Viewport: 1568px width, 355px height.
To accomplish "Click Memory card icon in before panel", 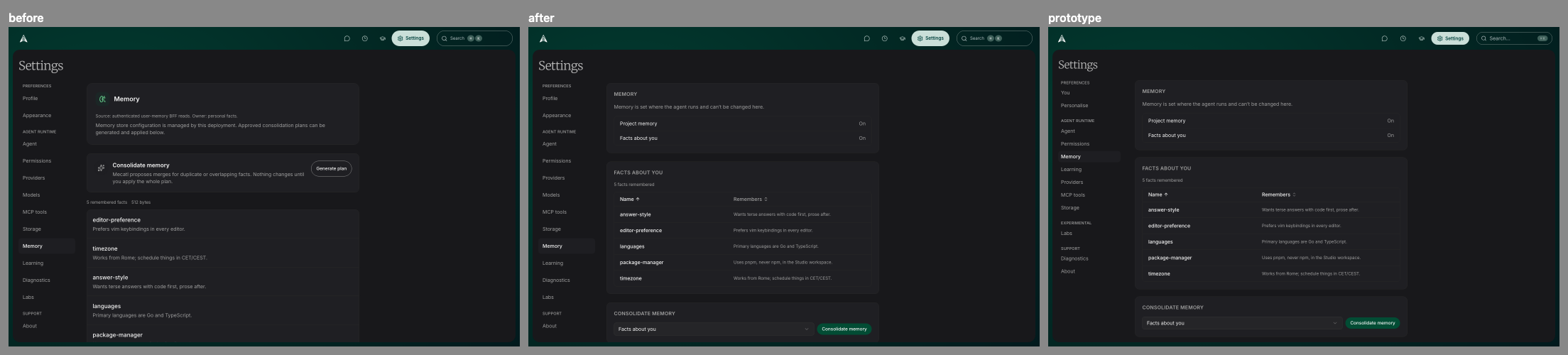I will click(102, 99).
